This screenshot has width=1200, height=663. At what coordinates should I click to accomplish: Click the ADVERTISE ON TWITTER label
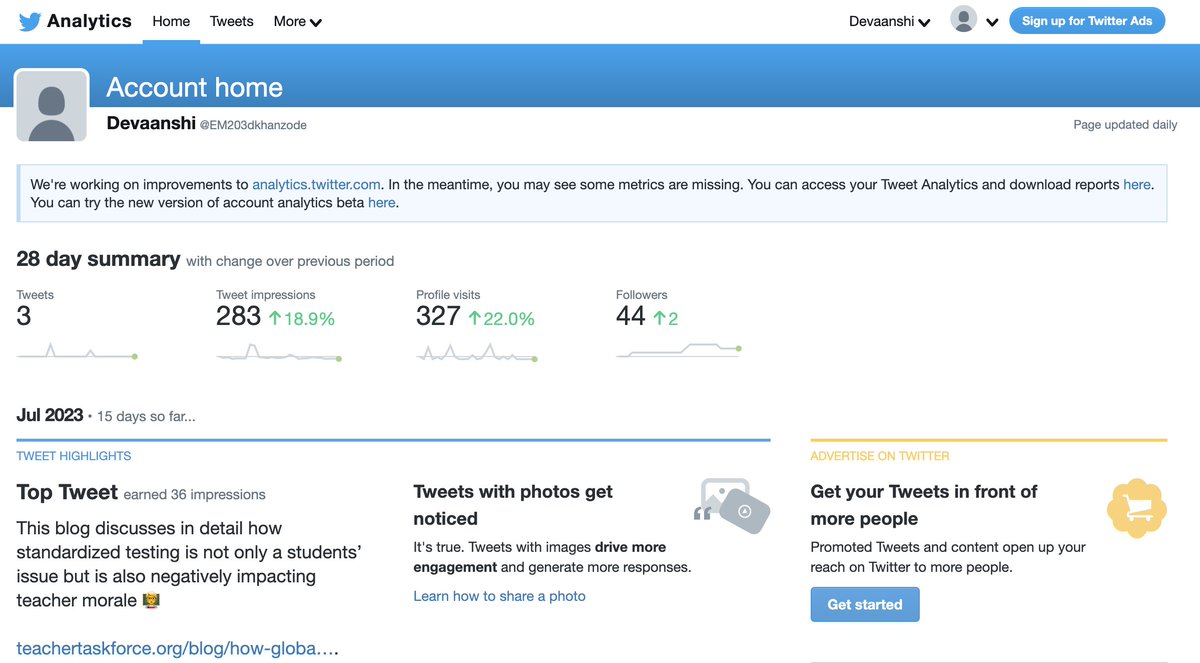pyautogui.click(x=880, y=456)
